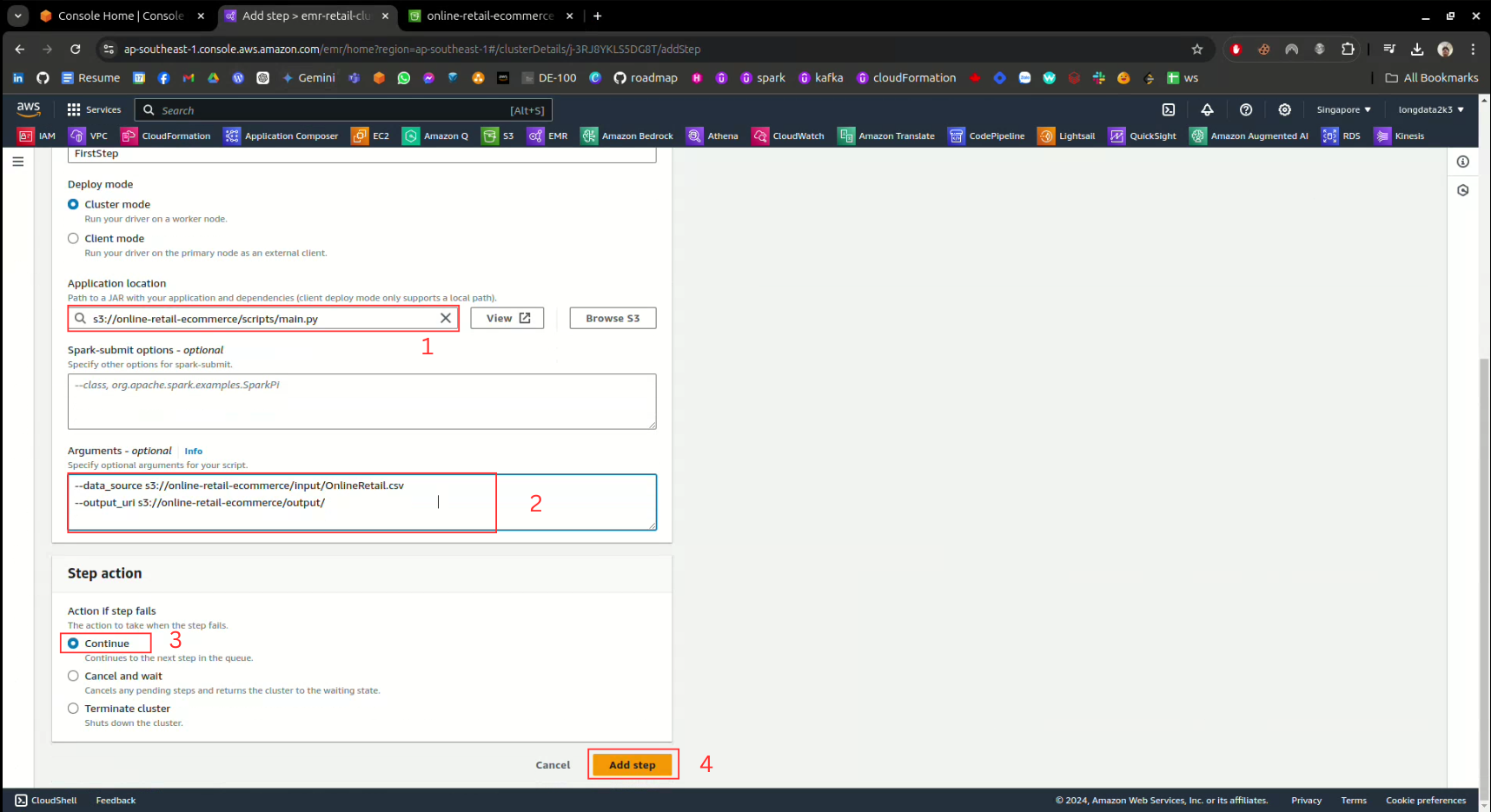
Task: Open AWS settings gear icon
Action: point(1284,109)
